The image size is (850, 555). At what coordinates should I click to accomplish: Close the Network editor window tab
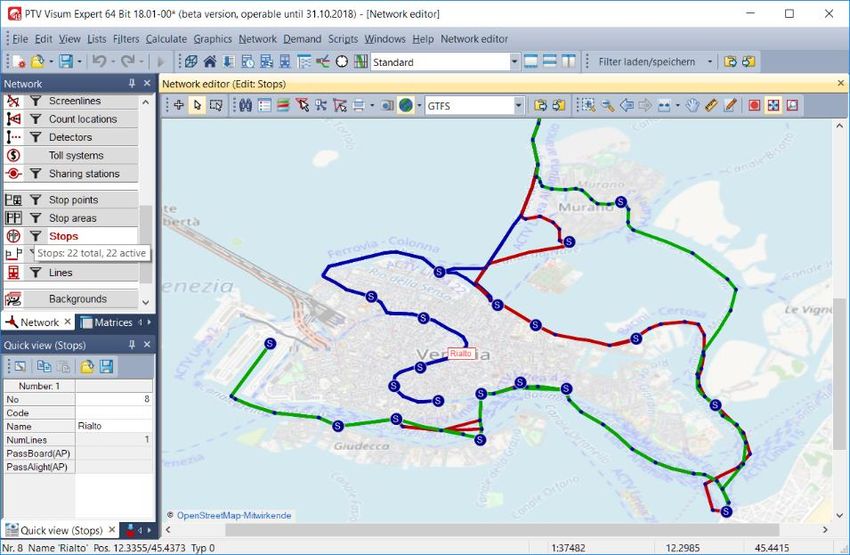point(840,83)
